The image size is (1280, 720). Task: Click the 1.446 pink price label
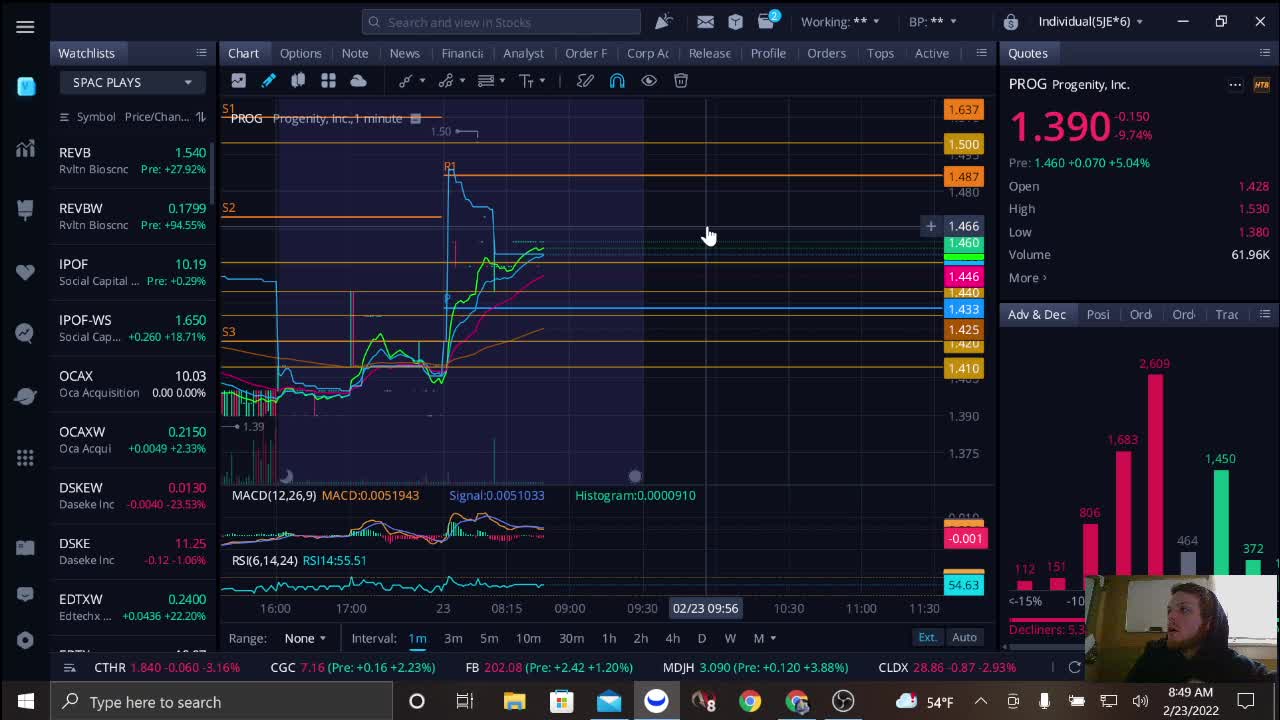click(x=964, y=276)
